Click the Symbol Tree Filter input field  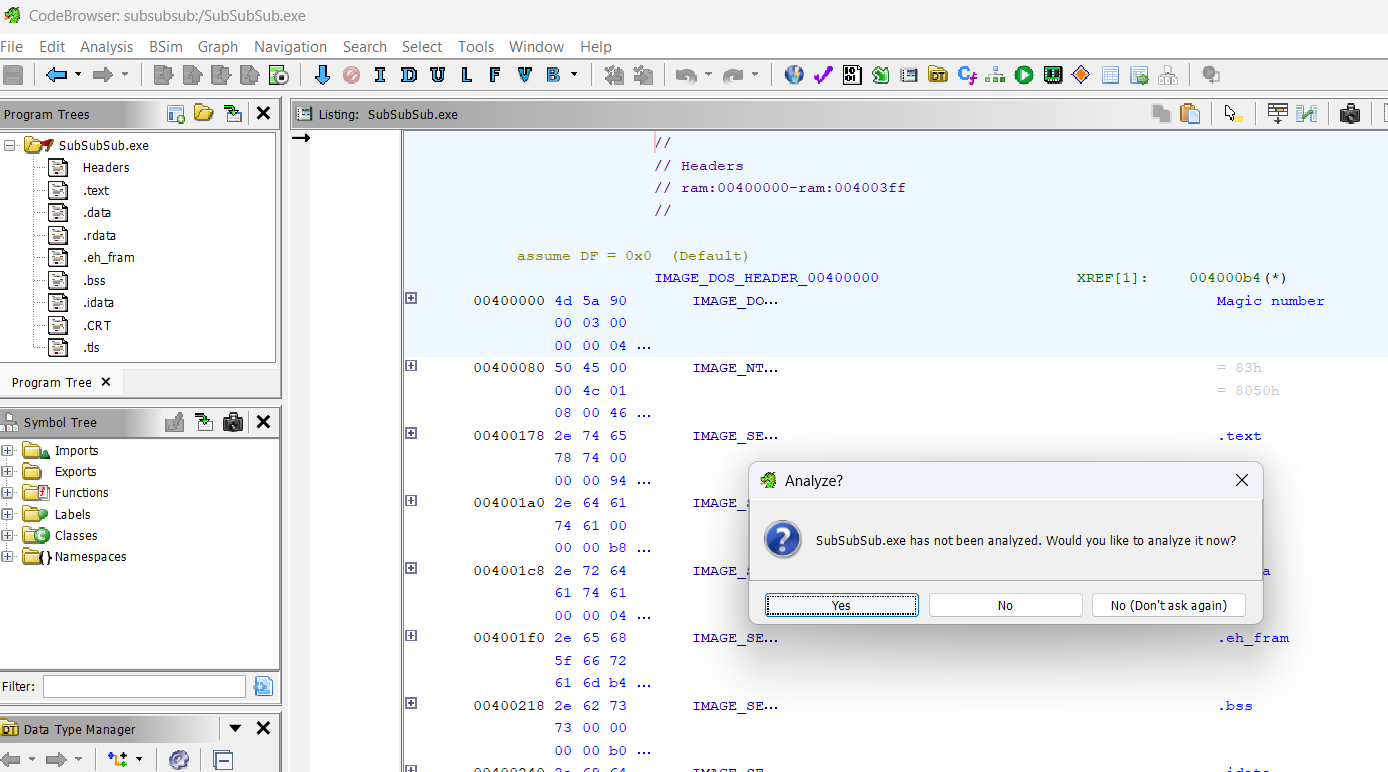coord(144,686)
